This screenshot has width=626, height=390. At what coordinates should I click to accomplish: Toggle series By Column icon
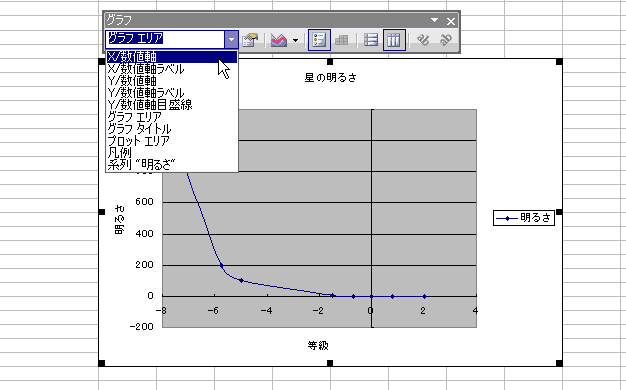394,40
